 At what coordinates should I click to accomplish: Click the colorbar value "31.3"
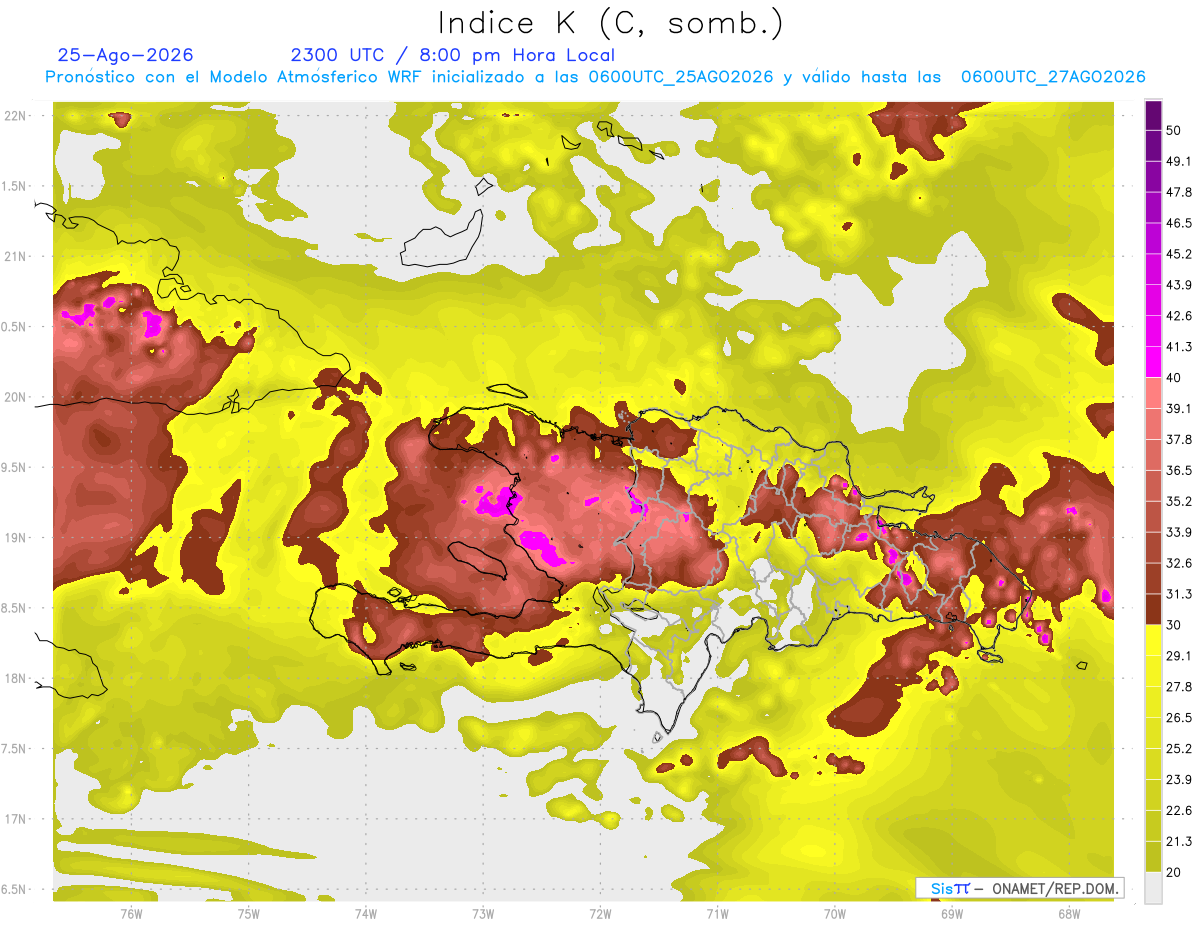click(x=1179, y=594)
